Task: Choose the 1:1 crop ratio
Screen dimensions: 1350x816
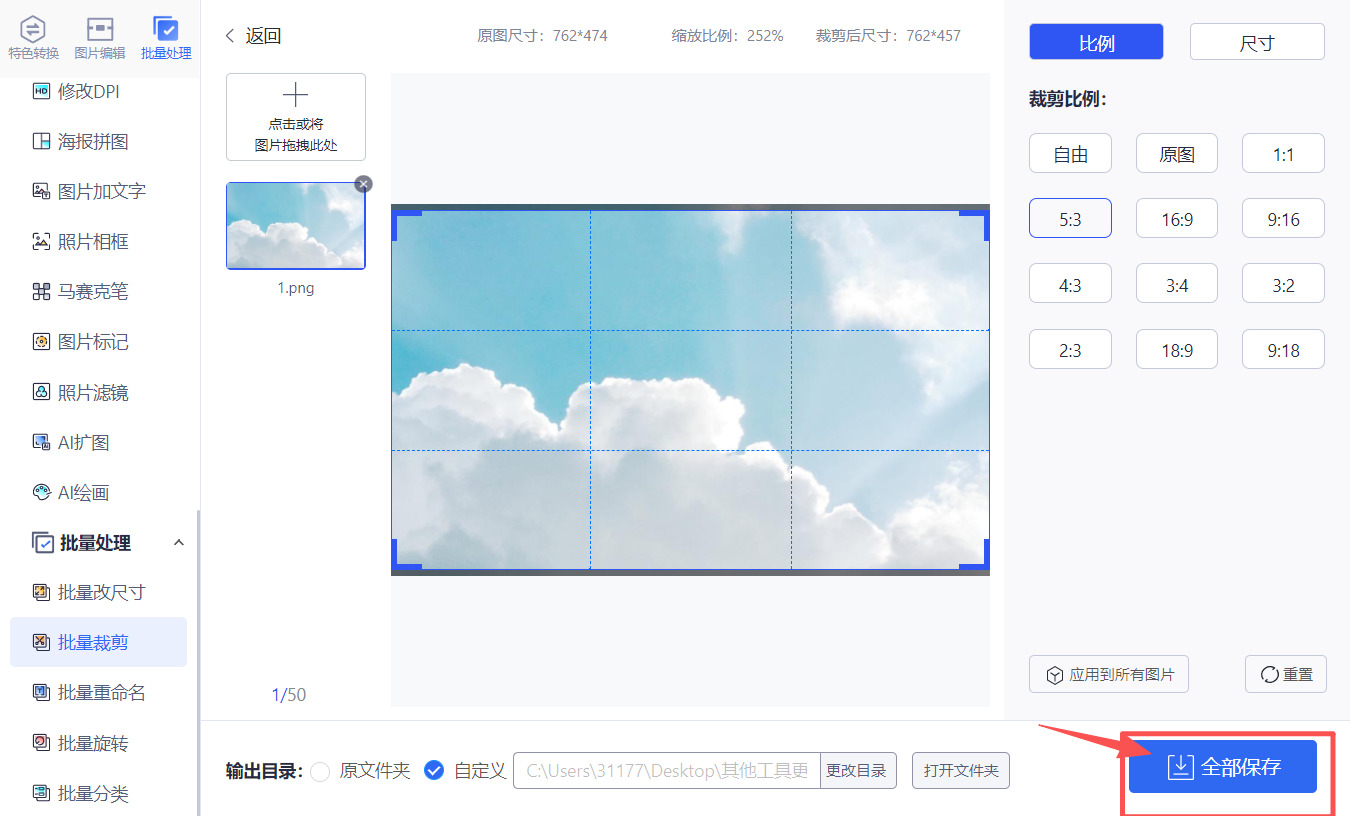Action: point(1283,154)
